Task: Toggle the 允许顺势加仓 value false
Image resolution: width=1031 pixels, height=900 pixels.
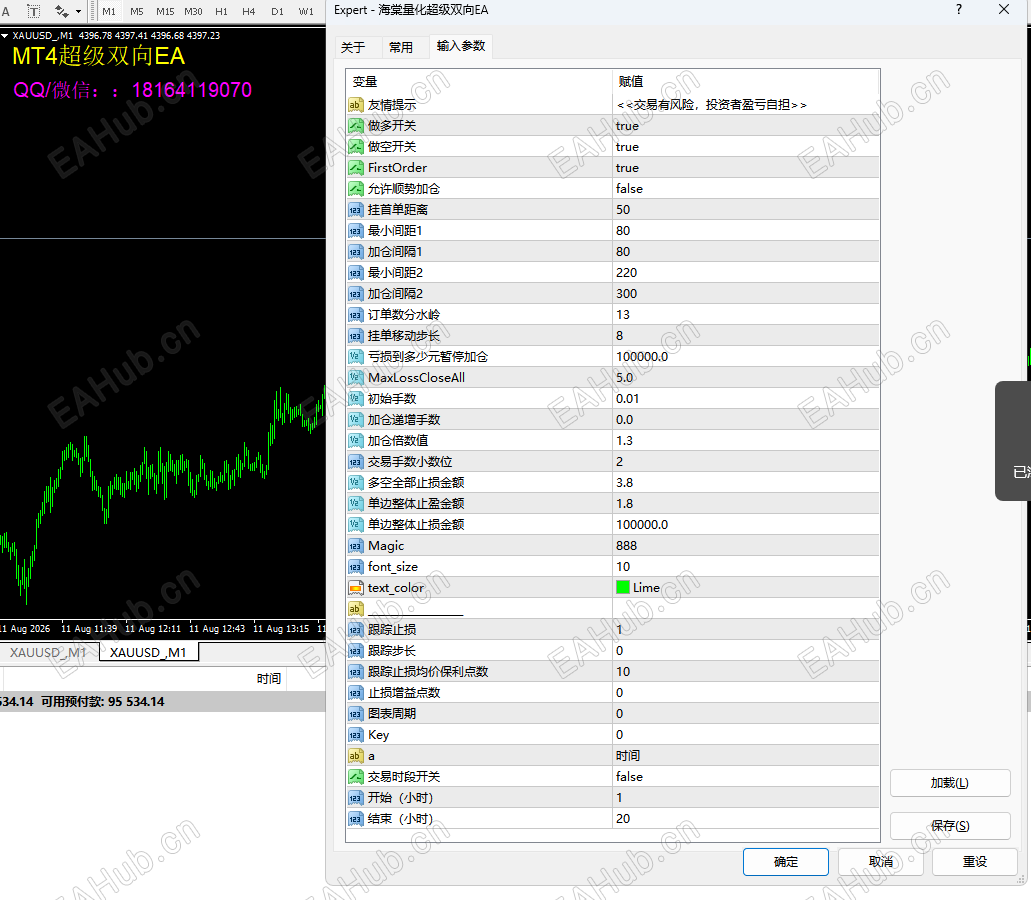Action: coord(746,189)
